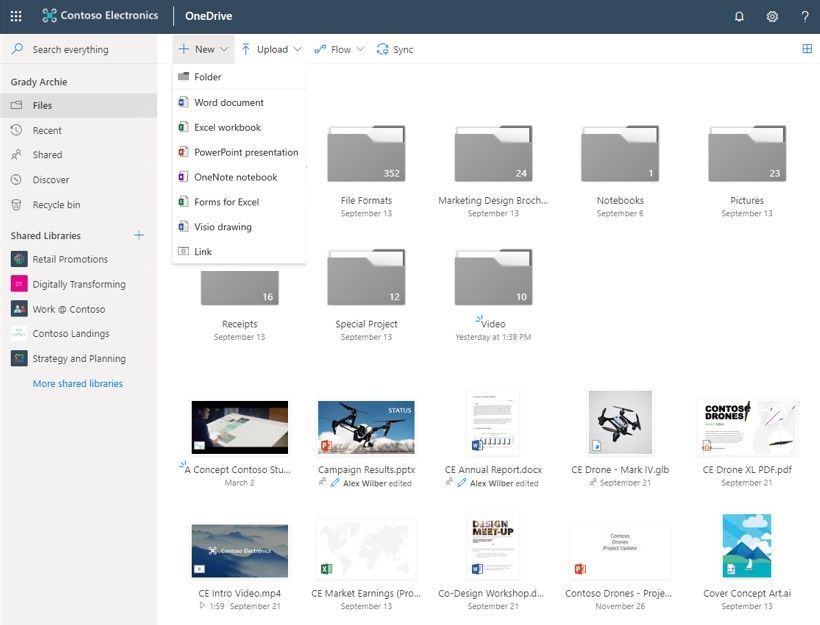The width and height of the screenshot is (820, 625).
Task: Open CE Annual Report.docx thumbnail
Action: (493, 422)
